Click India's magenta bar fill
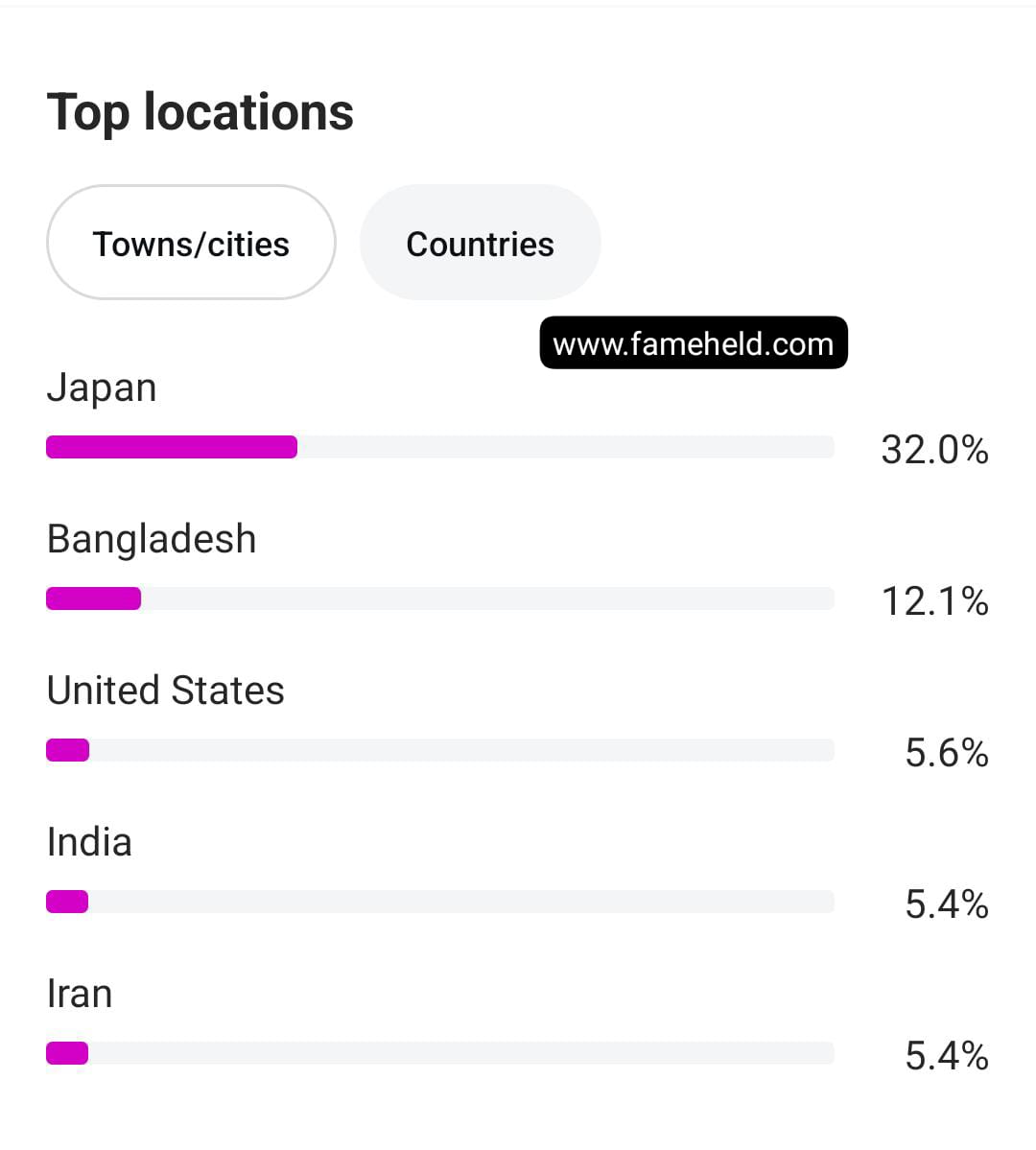The width and height of the screenshot is (1036, 1150). pos(67,902)
